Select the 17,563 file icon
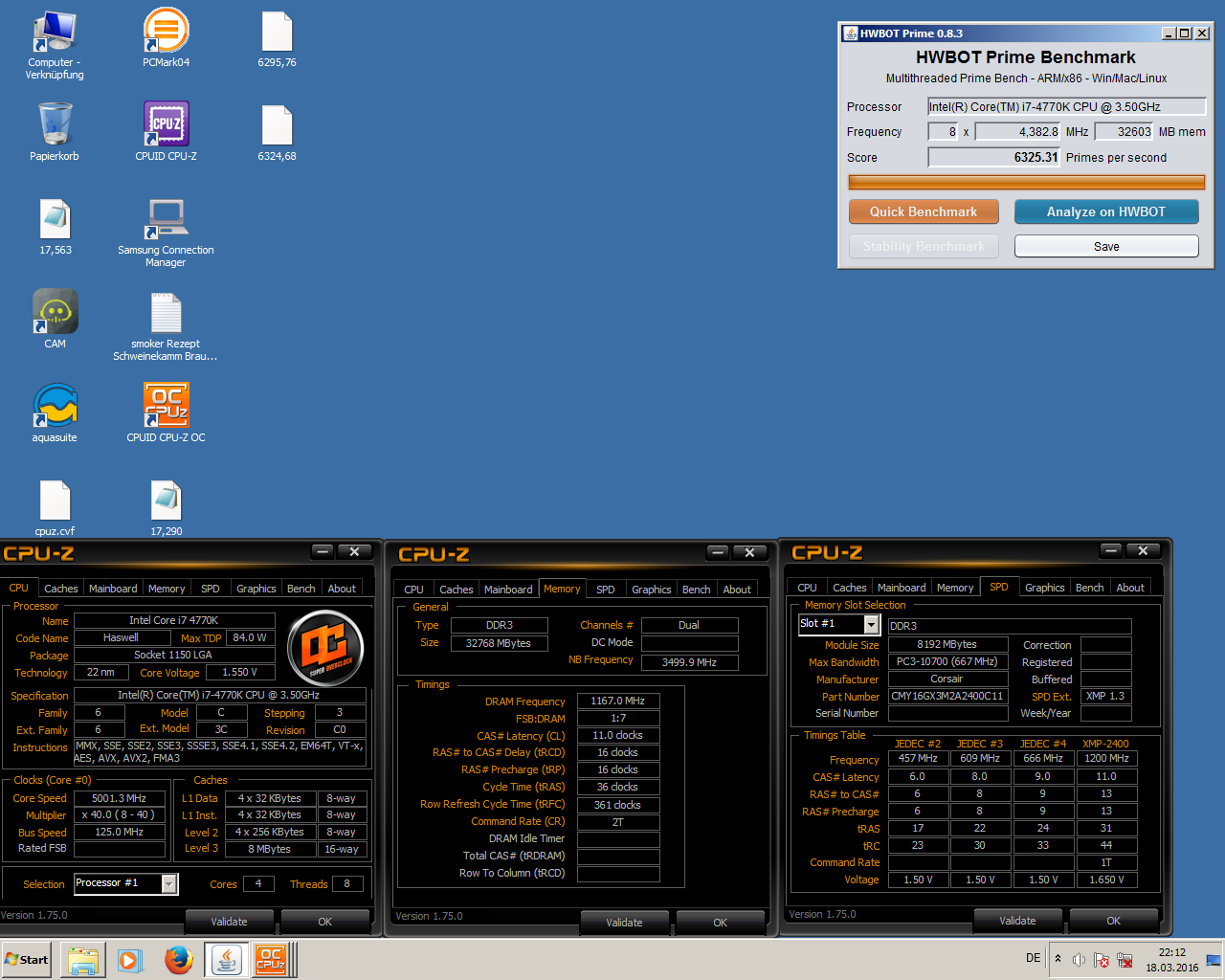This screenshot has height=980, width=1225. [56, 226]
